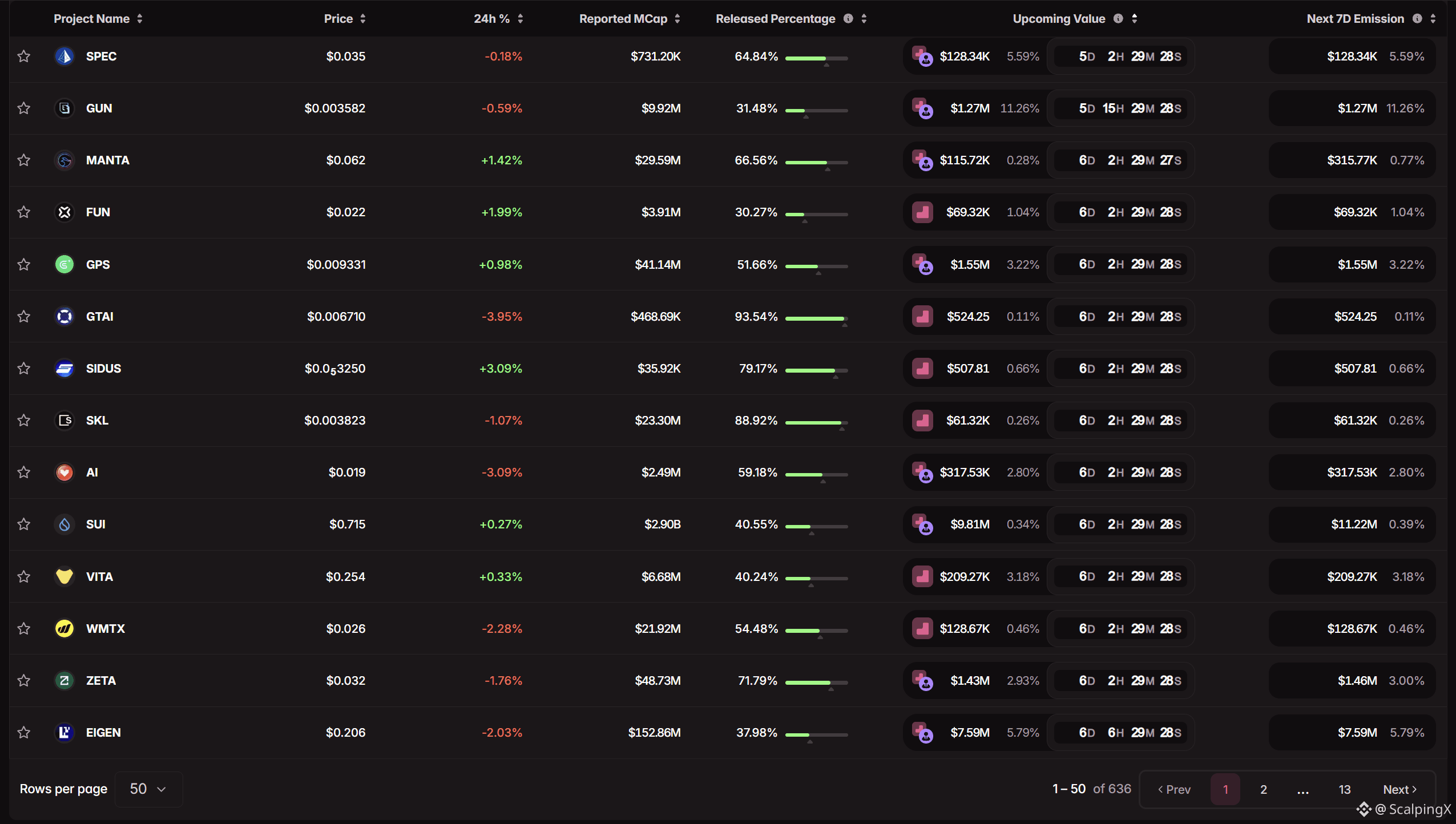Click FUN unlock allocation icon

(x=922, y=212)
